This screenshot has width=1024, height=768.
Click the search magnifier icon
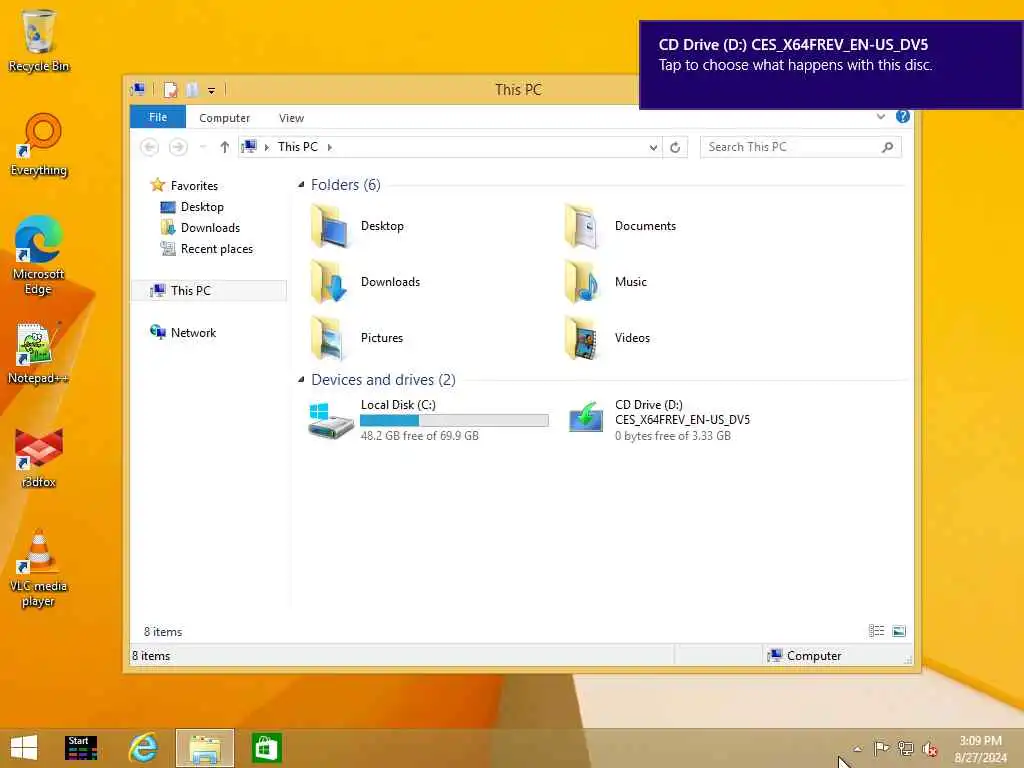click(x=888, y=147)
